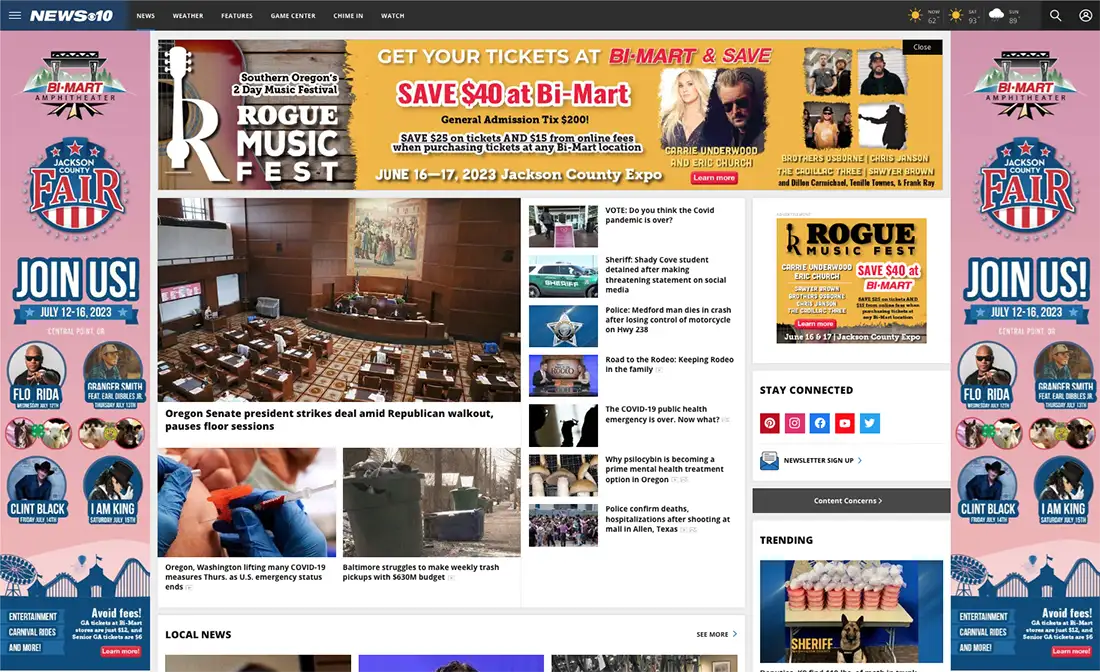Image resolution: width=1100 pixels, height=672 pixels.
Task: Open the Pinterest icon
Action: 770,423
